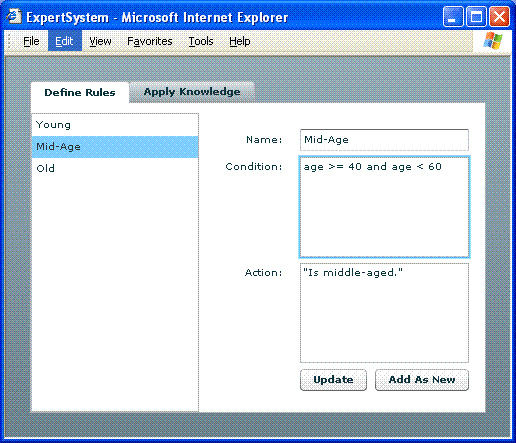The width and height of the screenshot is (516, 443).
Task: Select the Young rule in list
Action: point(115,125)
